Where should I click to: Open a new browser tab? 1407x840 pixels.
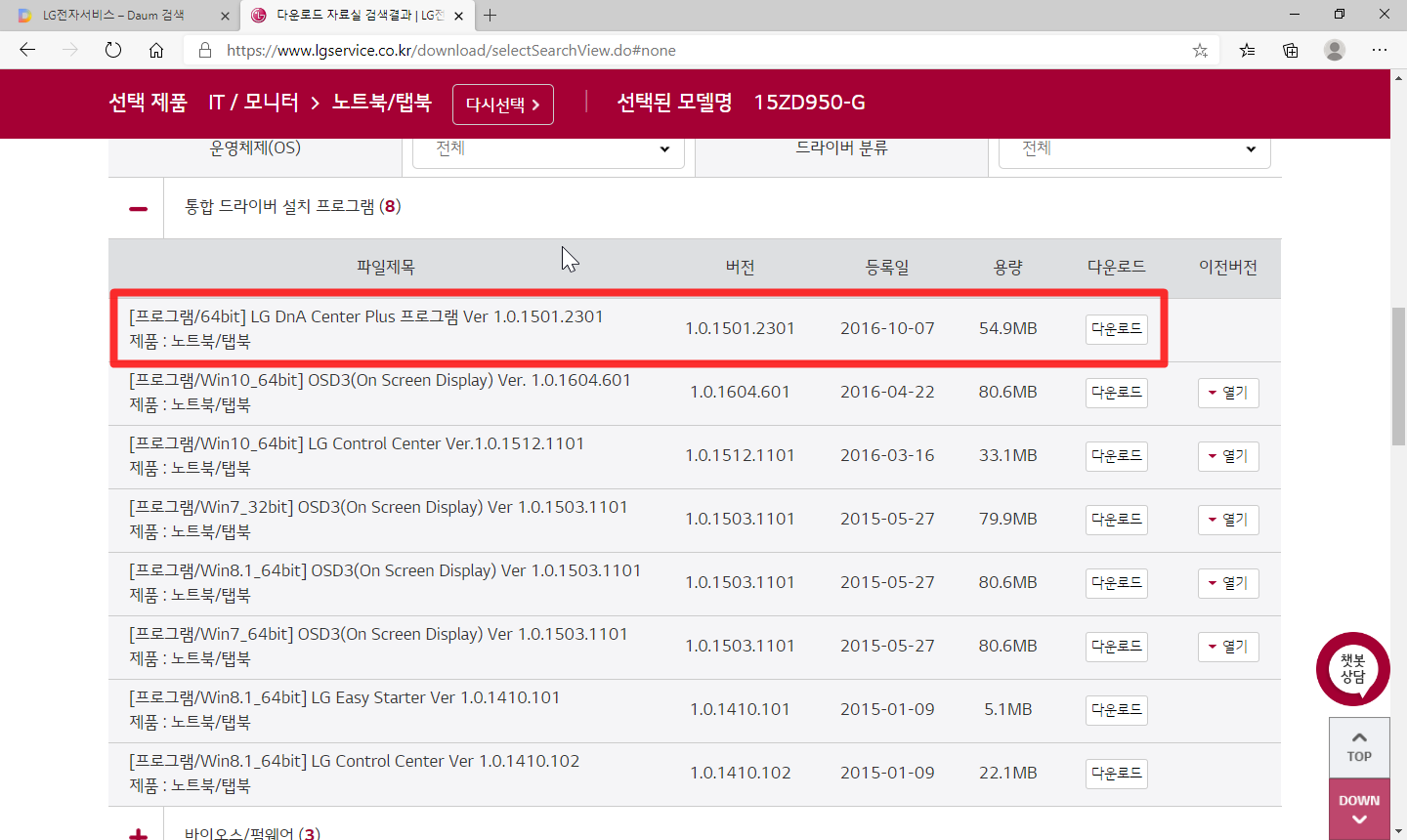[490, 15]
